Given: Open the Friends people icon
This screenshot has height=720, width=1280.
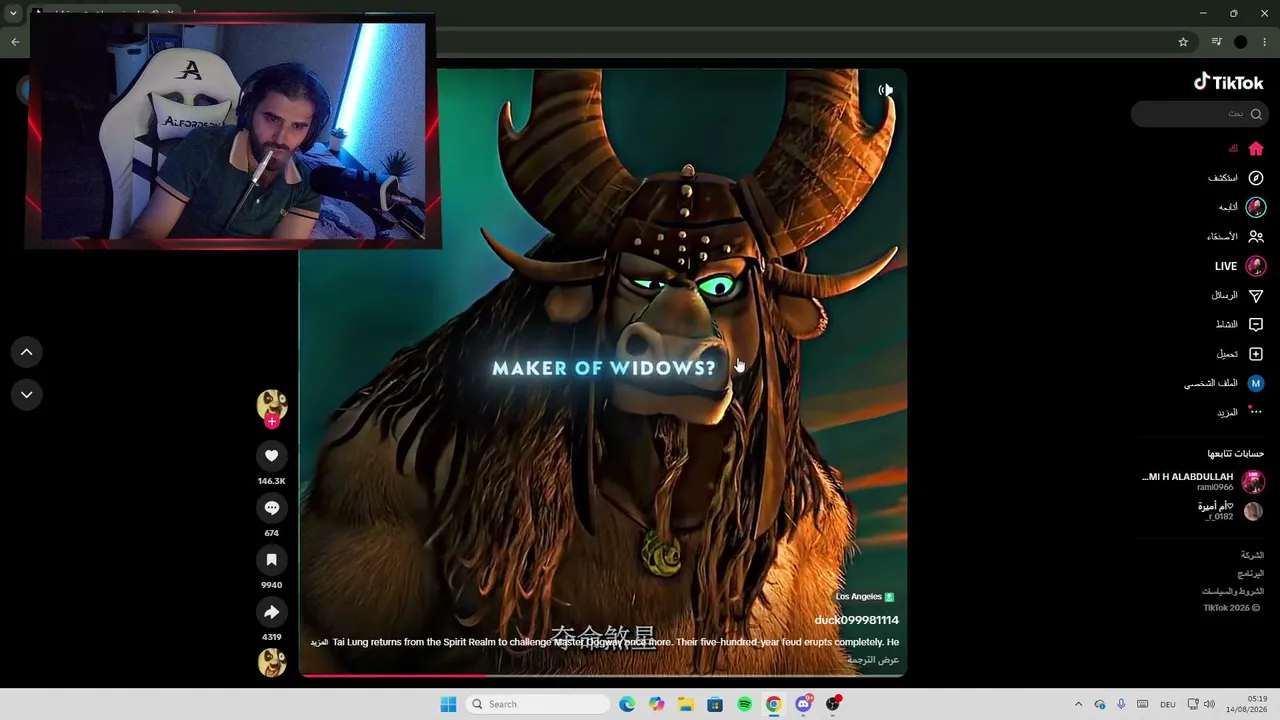Looking at the screenshot, I should tap(1256, 237).
